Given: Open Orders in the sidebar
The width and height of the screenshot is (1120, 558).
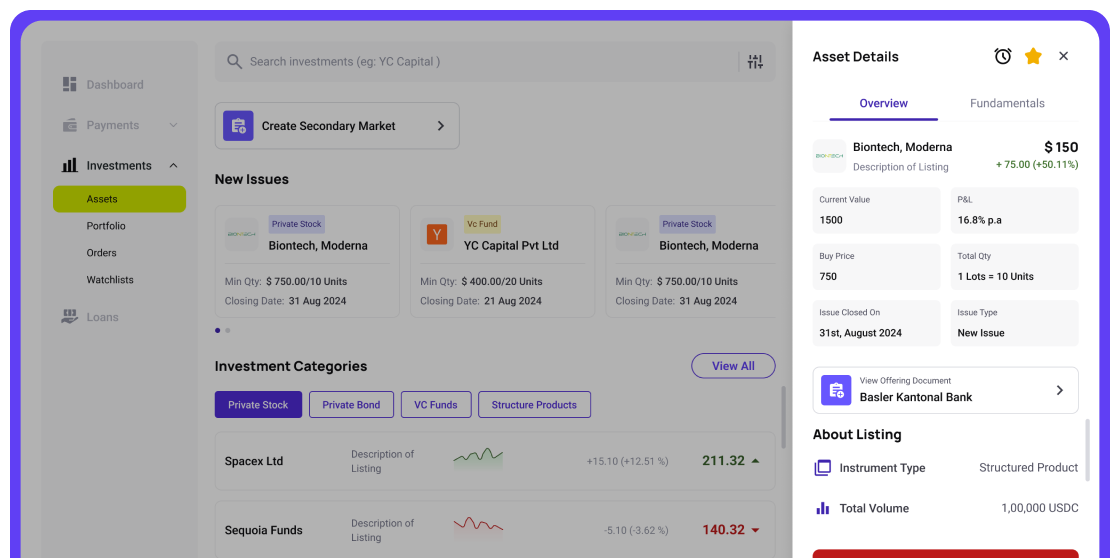Looking at the screenshot, I should tap(101, 253).
